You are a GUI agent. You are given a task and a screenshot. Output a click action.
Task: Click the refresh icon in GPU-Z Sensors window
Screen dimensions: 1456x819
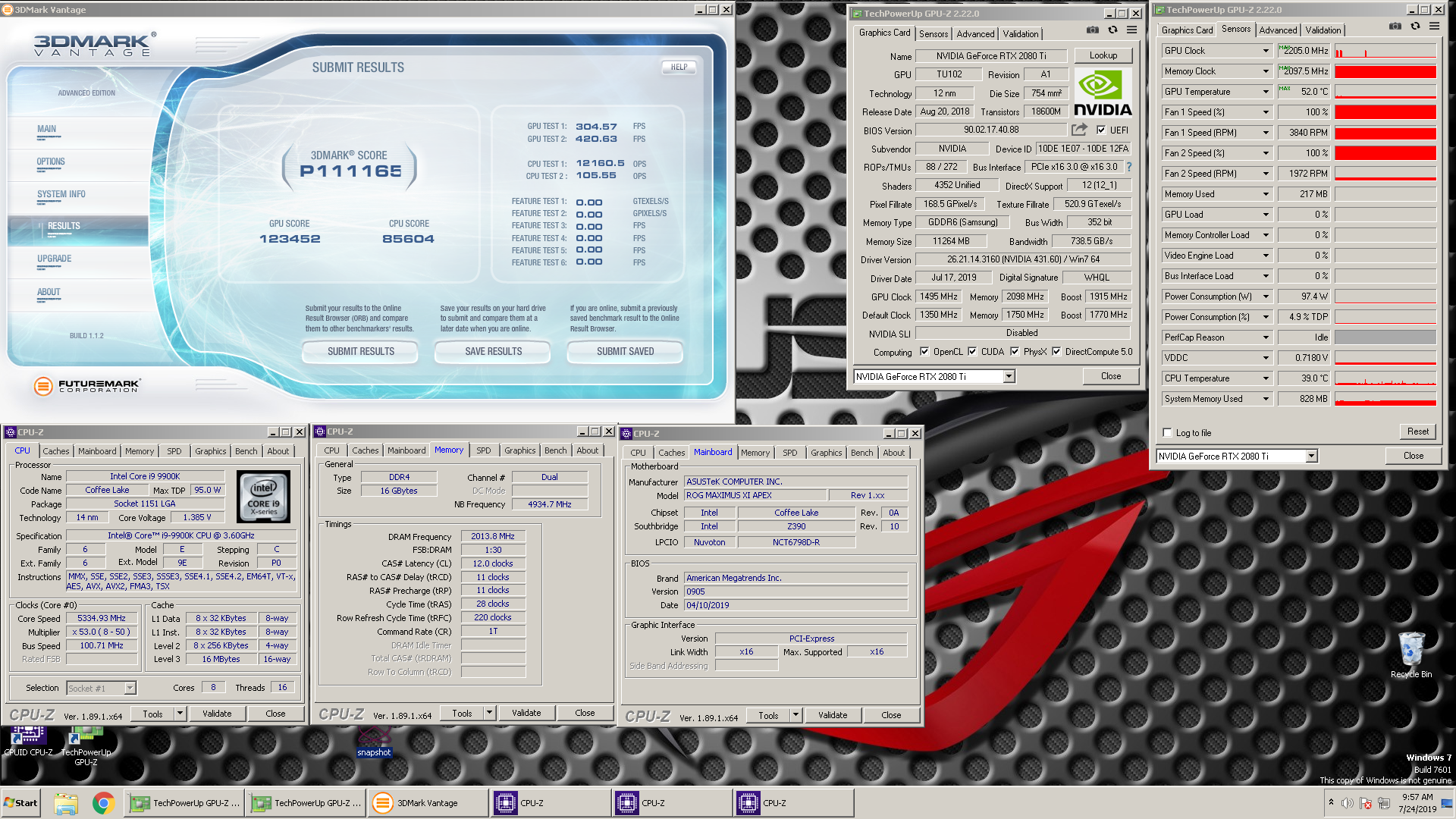[x=1415, y=26]
